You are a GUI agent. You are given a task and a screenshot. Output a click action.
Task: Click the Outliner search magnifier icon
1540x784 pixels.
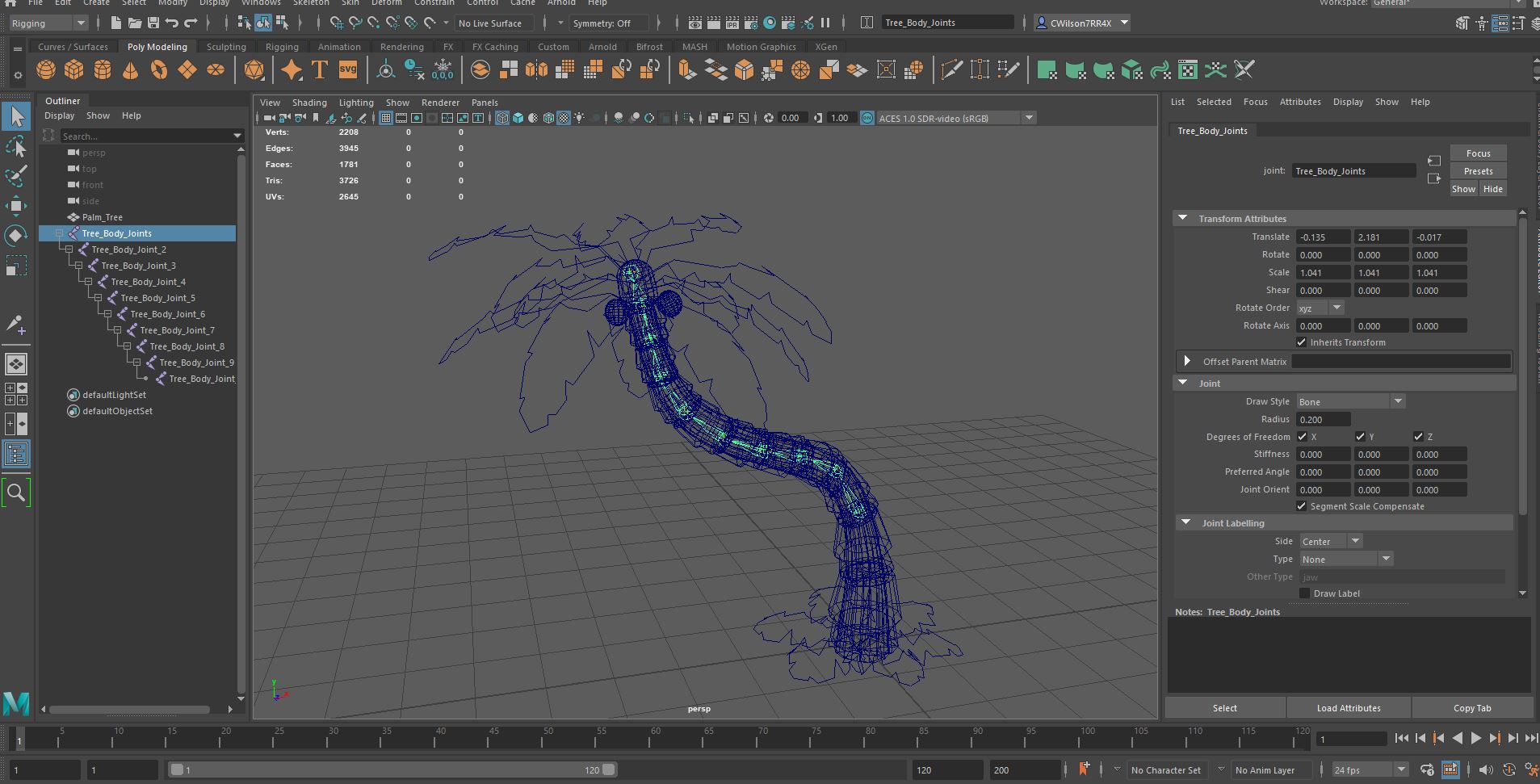[x=16, y=492]
